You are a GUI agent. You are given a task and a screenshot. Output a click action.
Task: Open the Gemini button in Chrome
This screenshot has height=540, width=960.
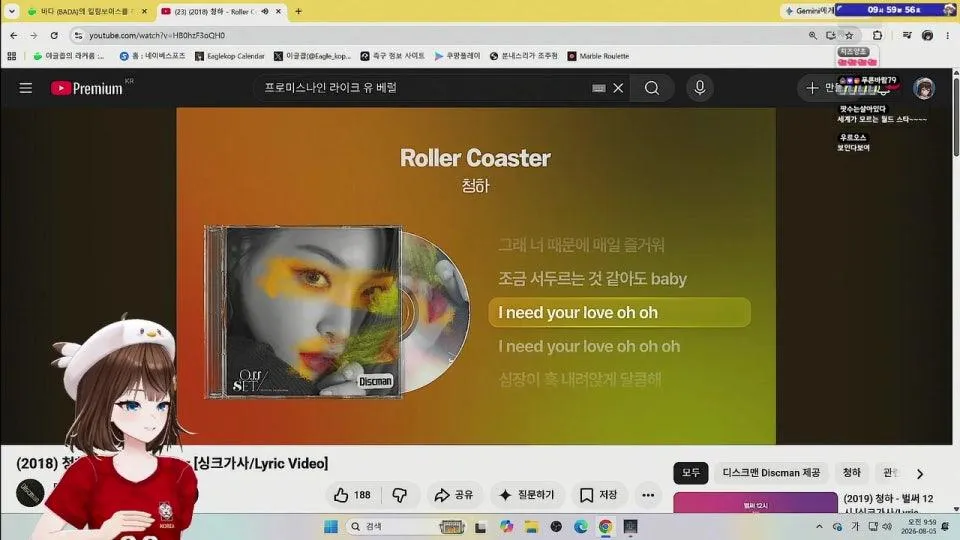tap(808, 10)
